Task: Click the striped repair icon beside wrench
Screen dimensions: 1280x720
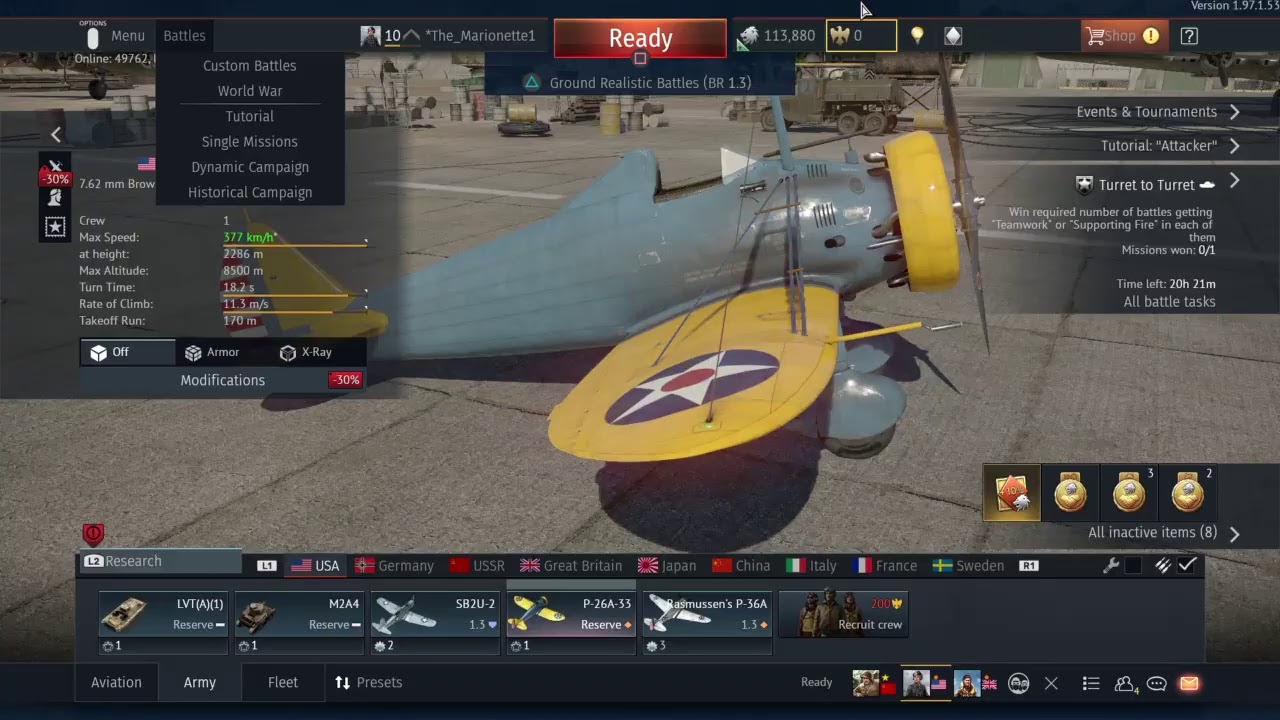Action: click(x=1163, y=566)
